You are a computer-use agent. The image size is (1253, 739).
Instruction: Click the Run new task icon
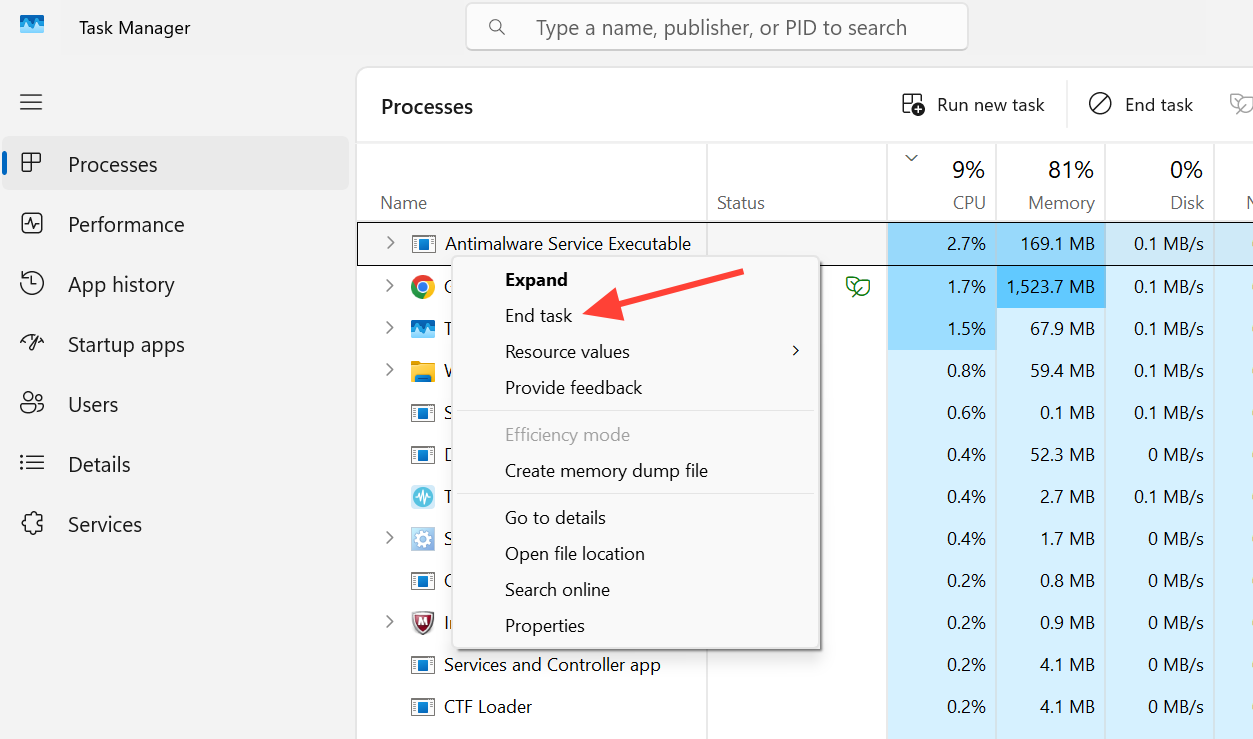click(913, 104)
